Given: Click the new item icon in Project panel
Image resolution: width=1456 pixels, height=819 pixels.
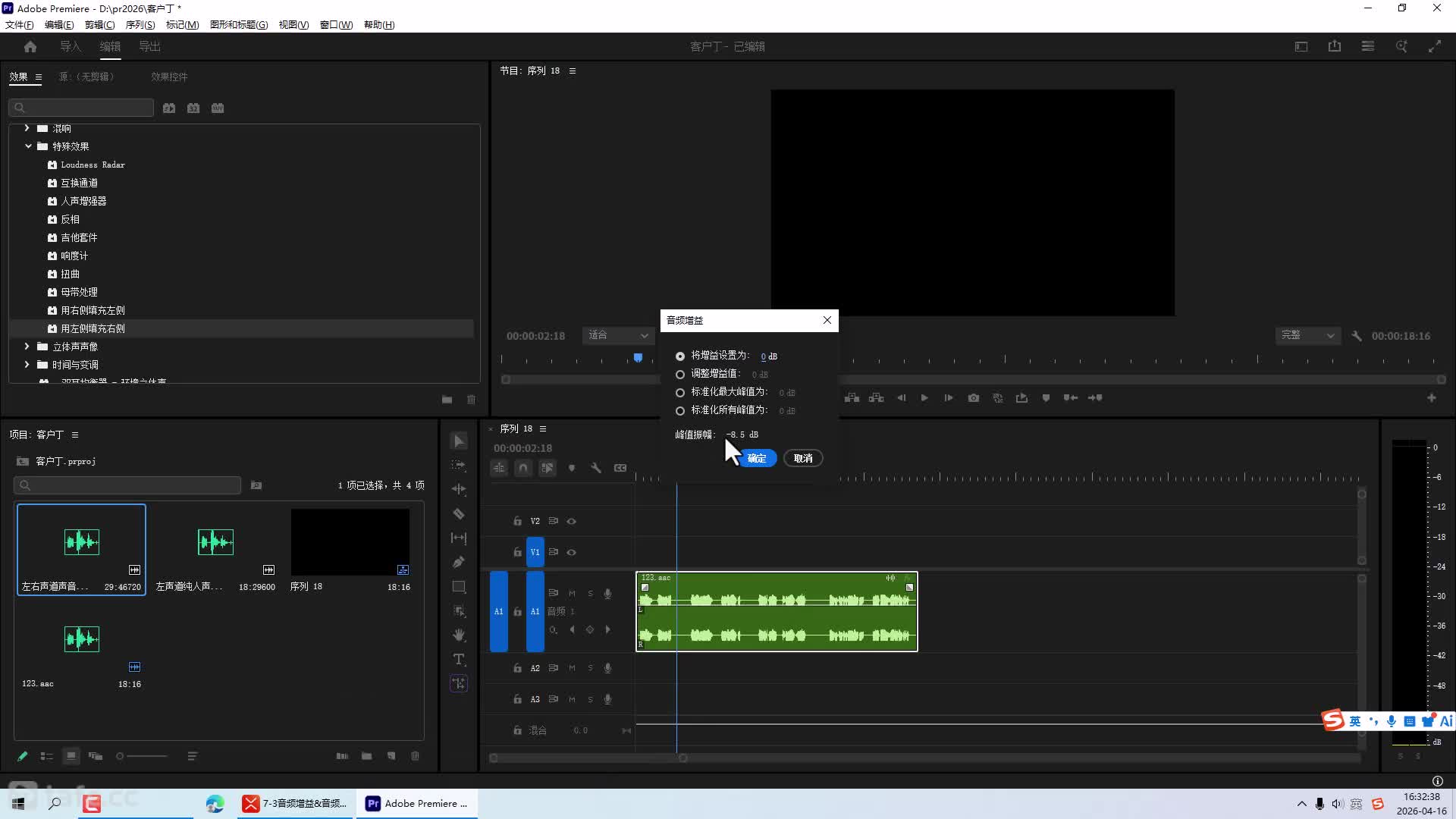Looking at the screenshot, I should pos(391,756).
